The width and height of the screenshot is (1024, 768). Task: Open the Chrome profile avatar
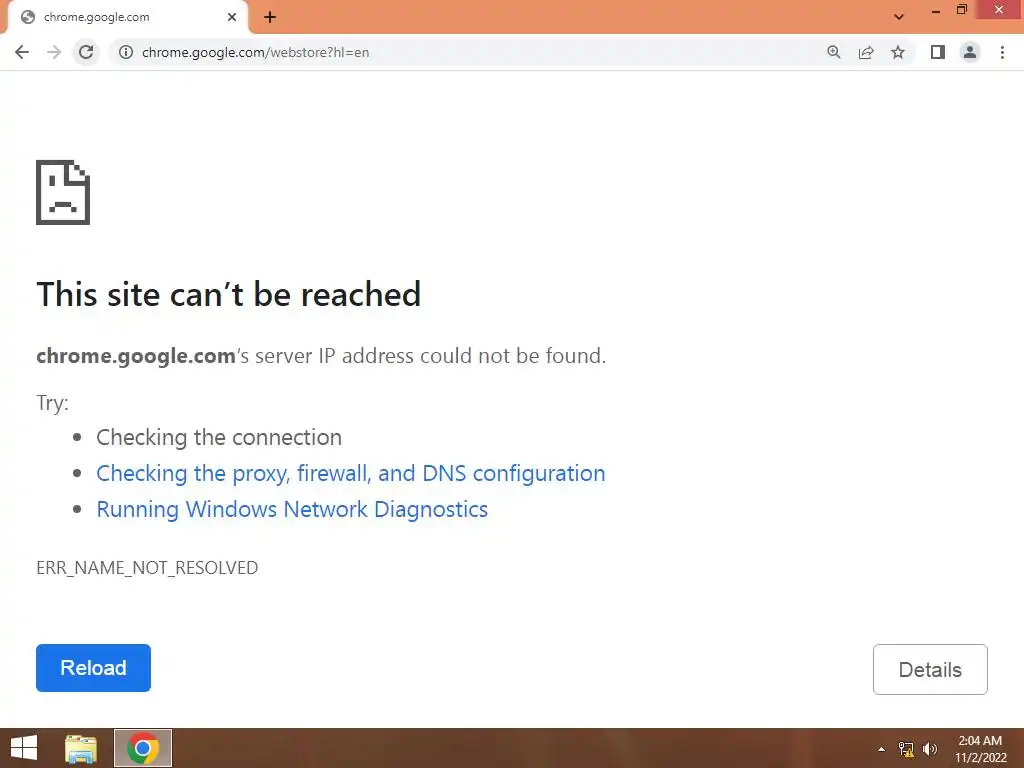(x=970, y=52)
